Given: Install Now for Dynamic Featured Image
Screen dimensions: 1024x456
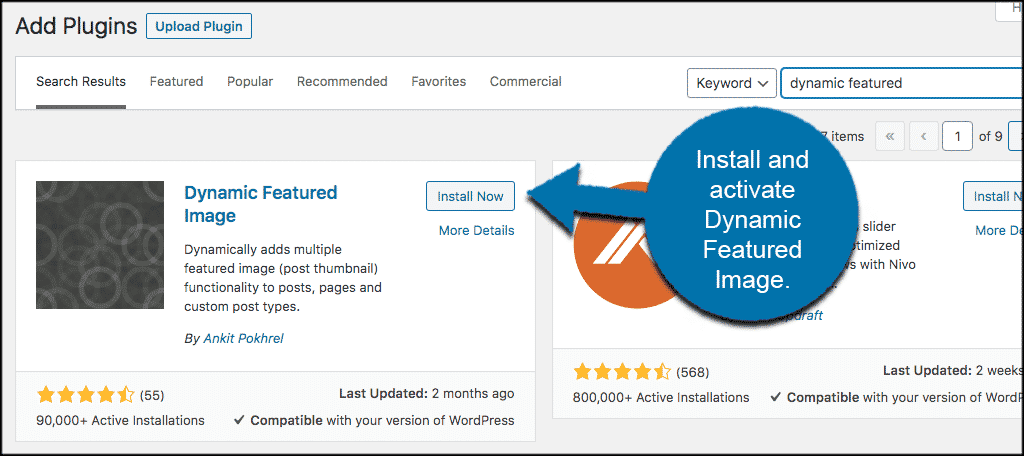Looking at the screenshot, I should [x=470, y=196].
